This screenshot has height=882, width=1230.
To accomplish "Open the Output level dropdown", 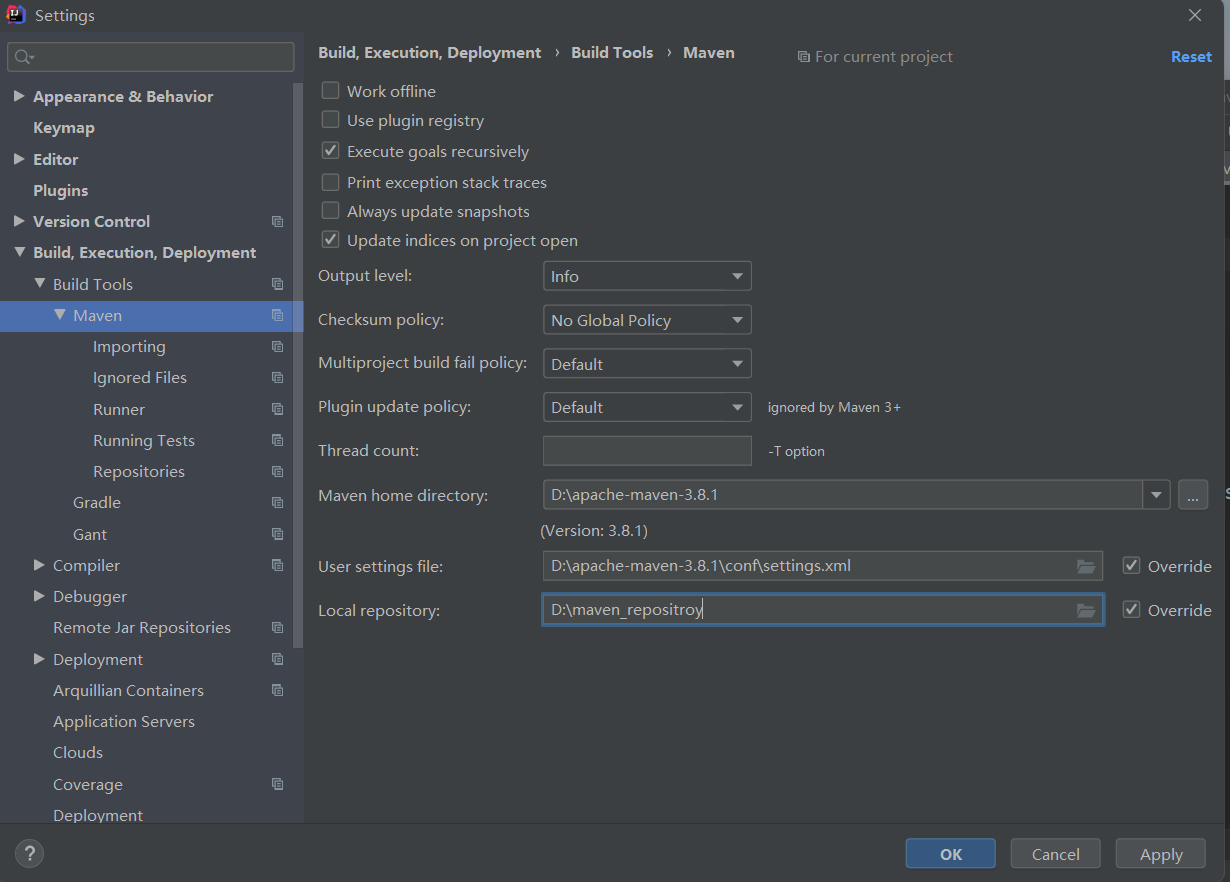I will (x=647, y=276).
